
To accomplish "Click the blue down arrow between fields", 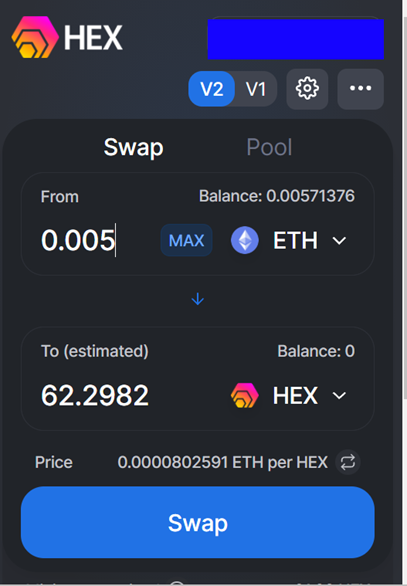I will click(198, 299).
